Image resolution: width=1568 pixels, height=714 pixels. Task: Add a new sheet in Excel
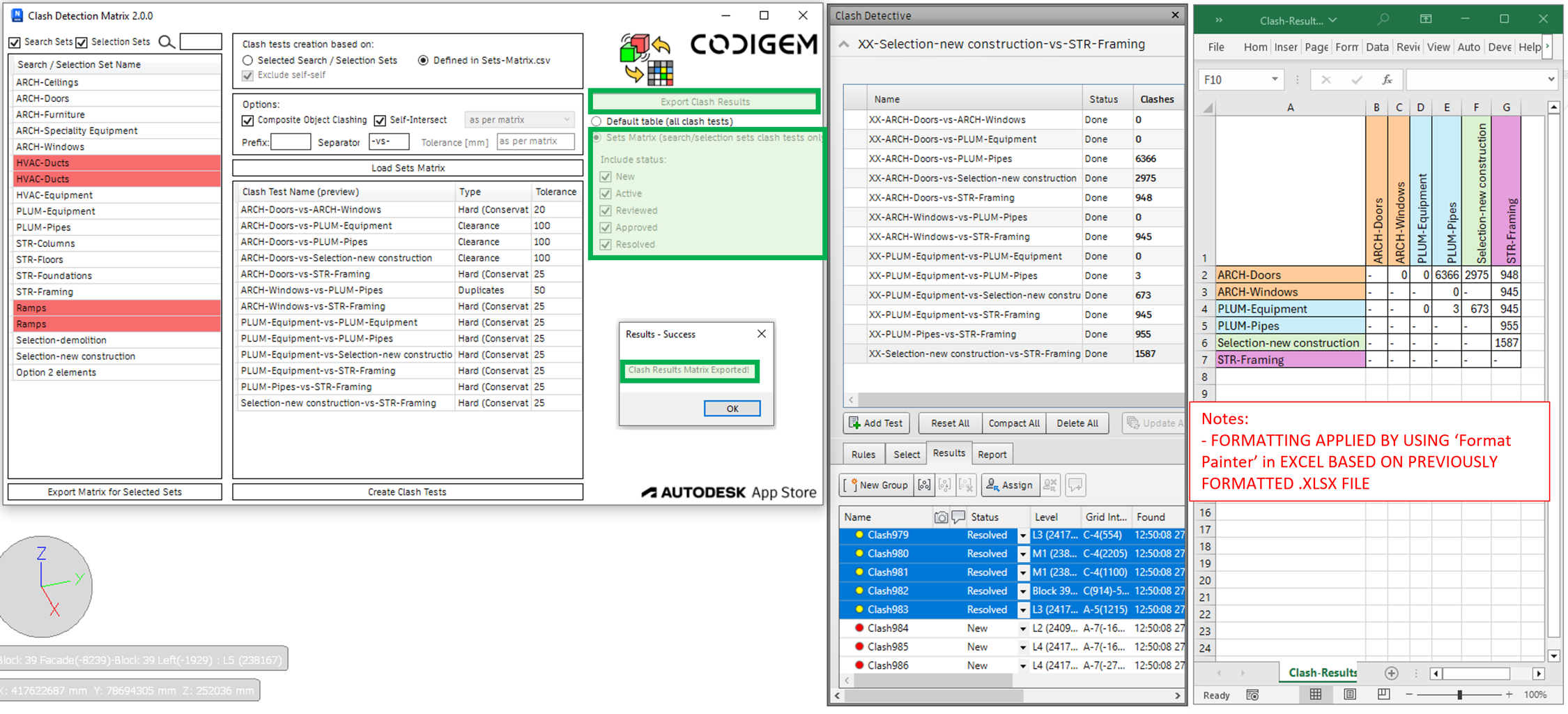point(1391,673)
